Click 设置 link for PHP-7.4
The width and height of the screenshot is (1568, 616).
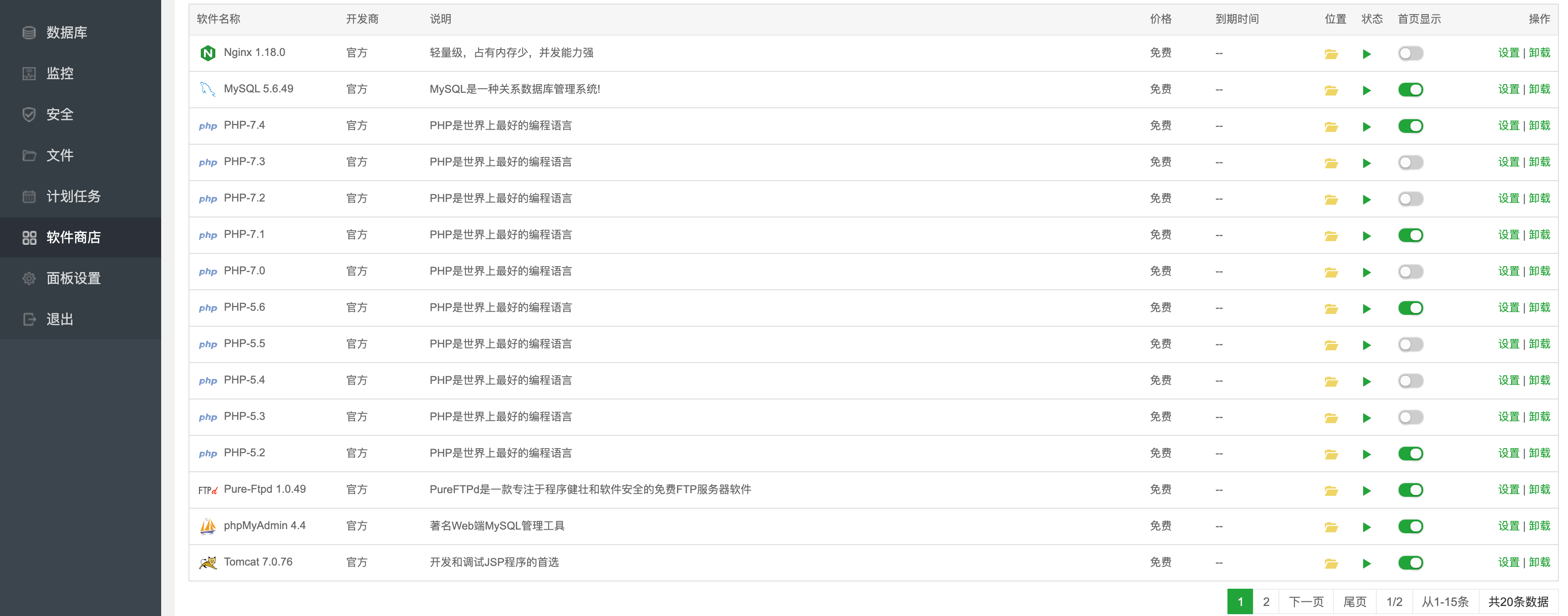pos(1508,126)
